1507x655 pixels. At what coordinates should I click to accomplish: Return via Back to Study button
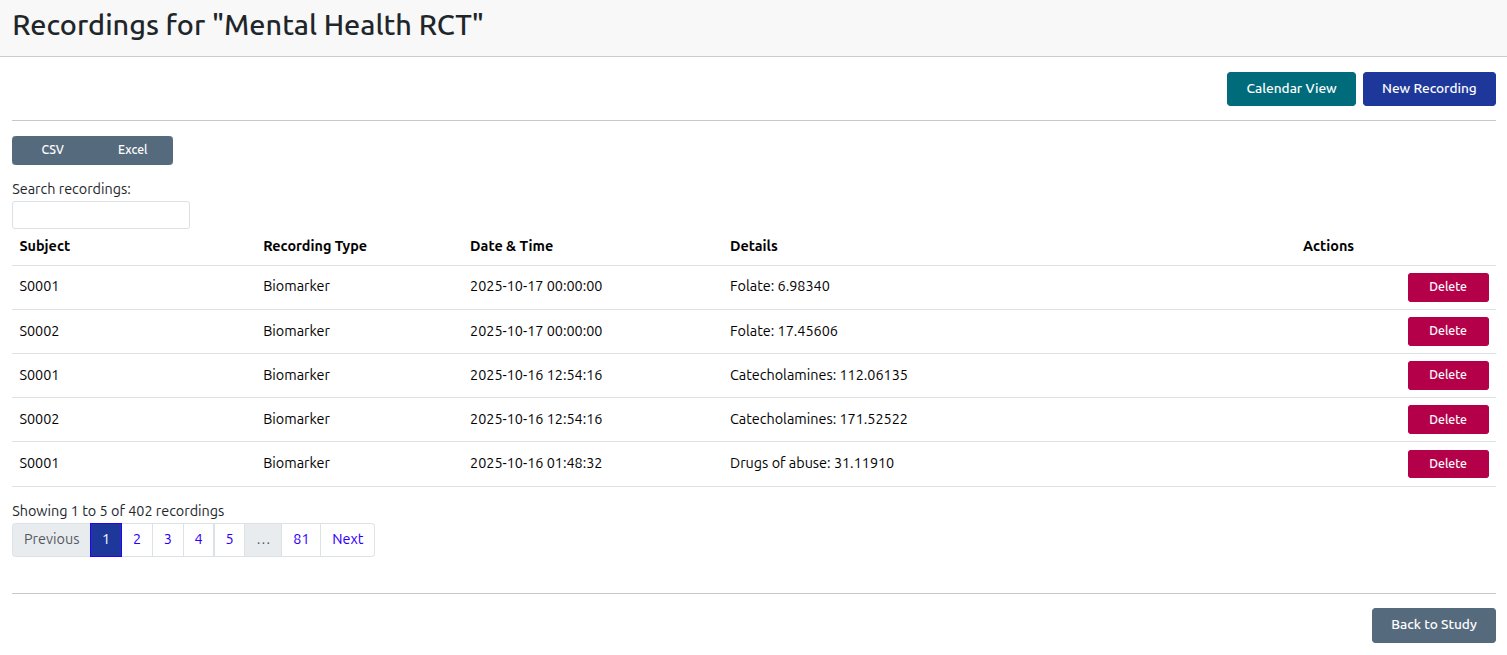(1433, 625)
